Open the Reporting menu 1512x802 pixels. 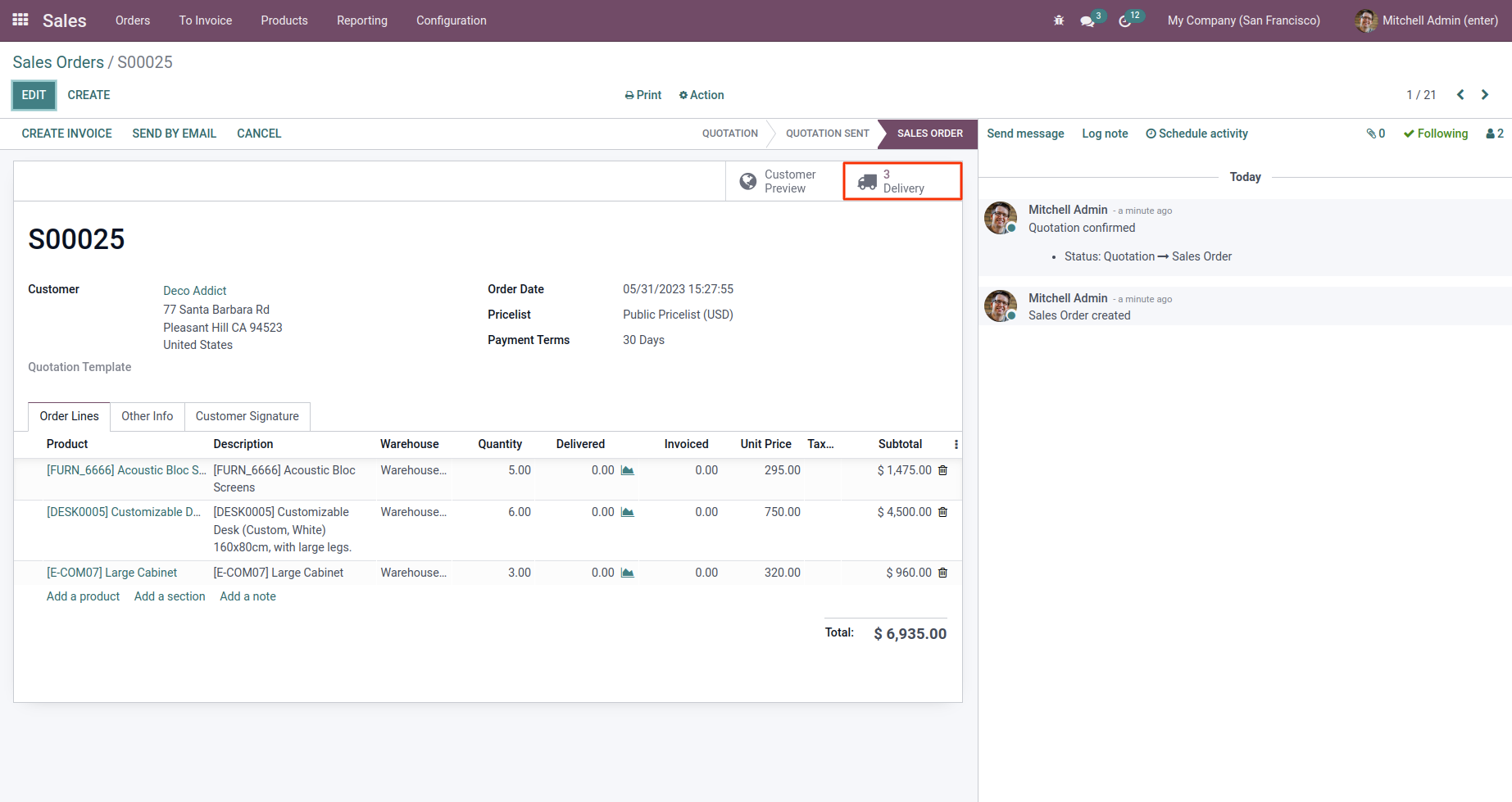pos(361,20)
